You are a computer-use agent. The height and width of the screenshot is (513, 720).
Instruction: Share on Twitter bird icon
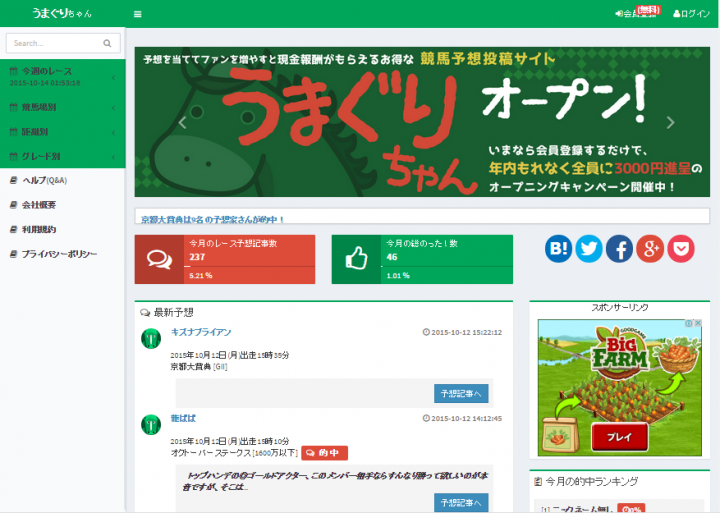(589, 248)
